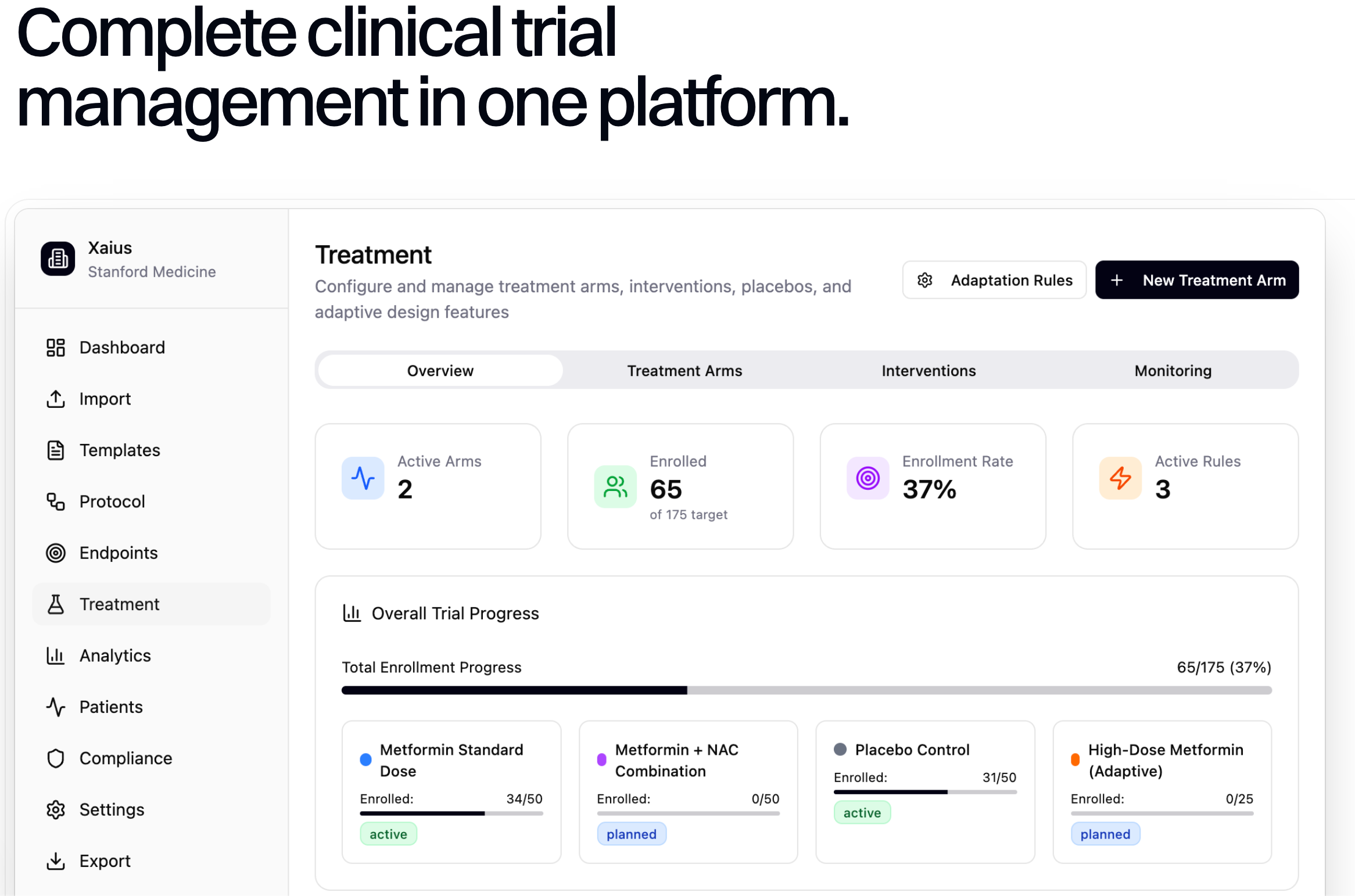This screenshot has height=896, width=1355.
Task: Click the Total Enrollment Progress bar
Action: click(806, 690)
